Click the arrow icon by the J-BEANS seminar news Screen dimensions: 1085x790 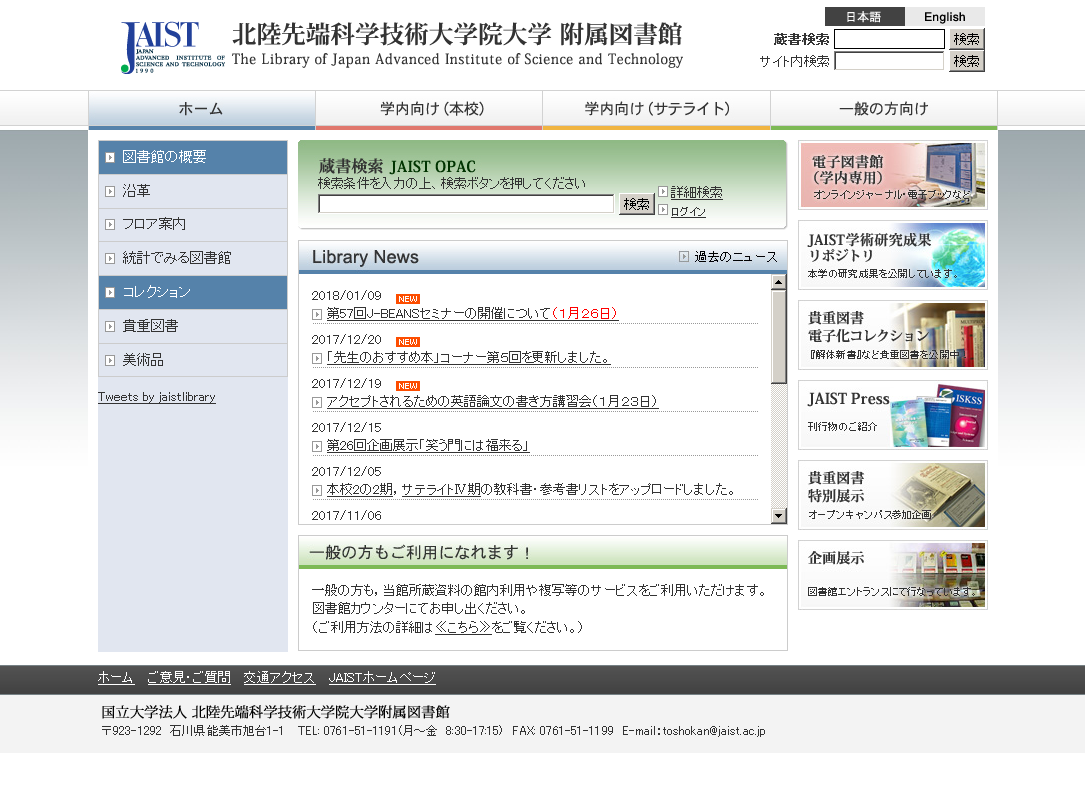point(317,314)
